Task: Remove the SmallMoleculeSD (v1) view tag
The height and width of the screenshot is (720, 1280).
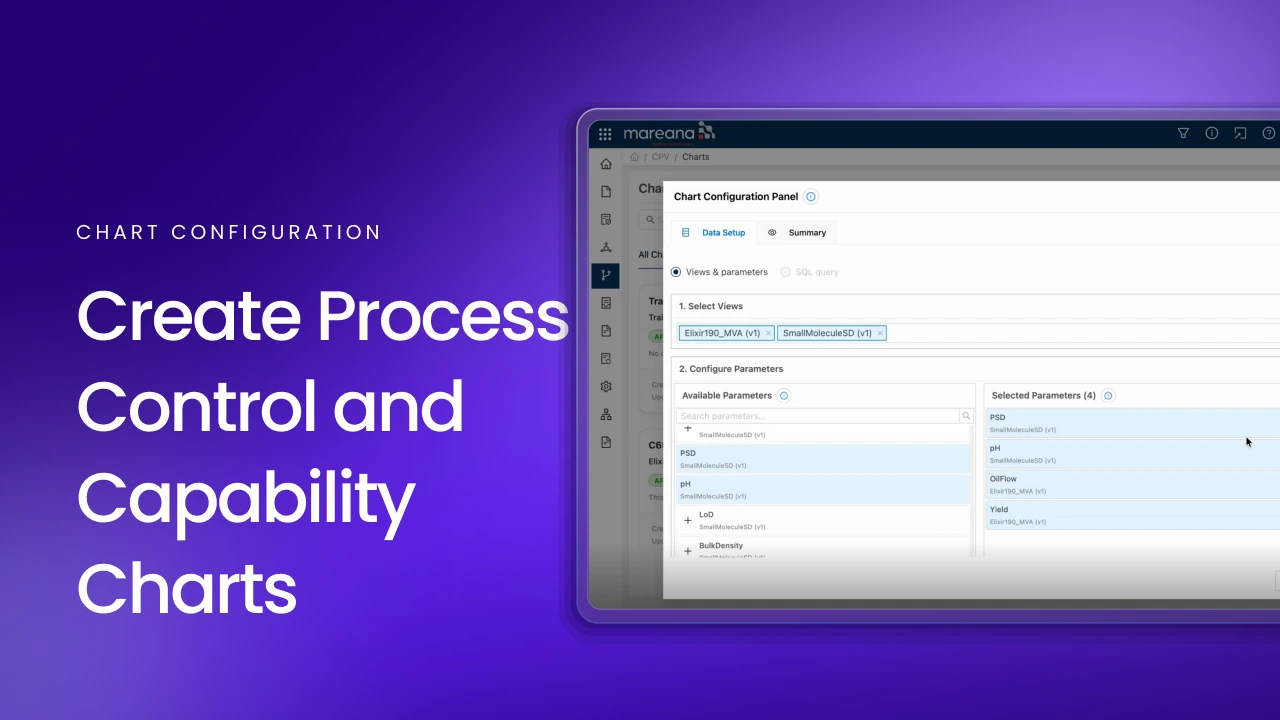Action: point(880,333)
